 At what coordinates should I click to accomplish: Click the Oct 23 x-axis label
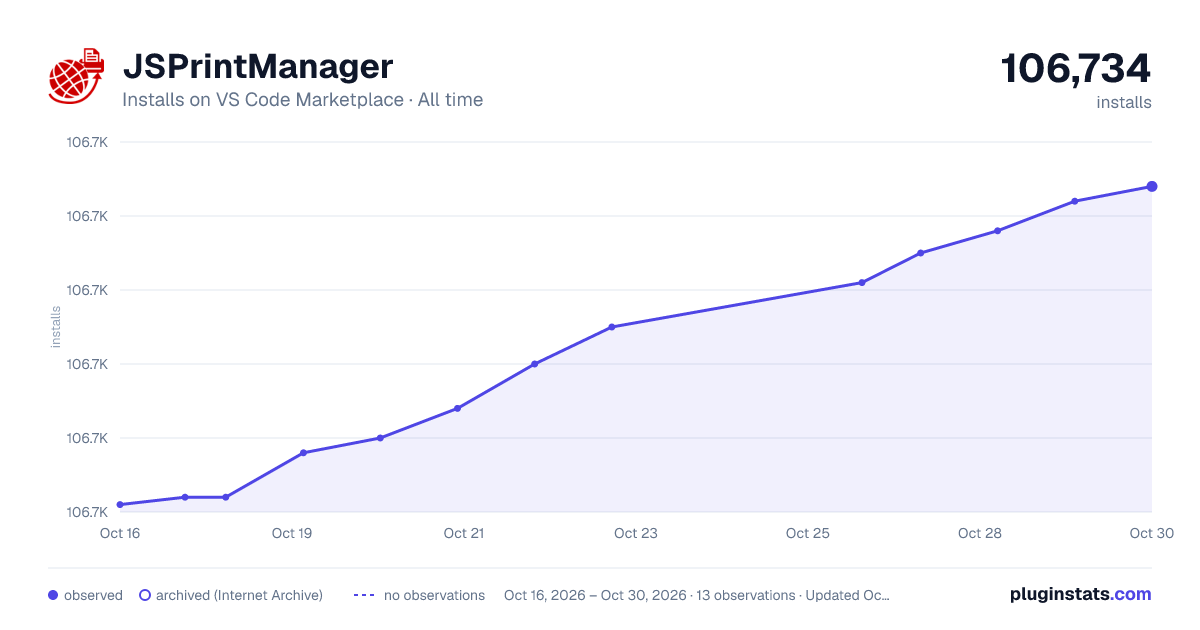(636, 533)
